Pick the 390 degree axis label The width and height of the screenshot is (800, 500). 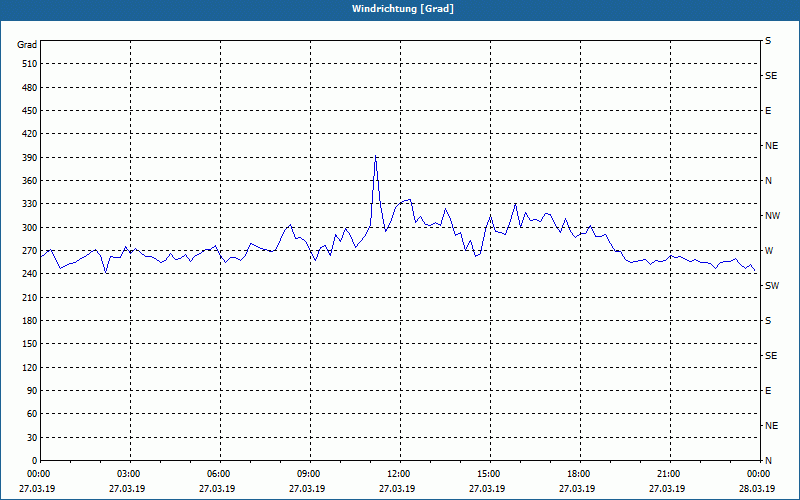pyautogui.click(x=30, y=157)
